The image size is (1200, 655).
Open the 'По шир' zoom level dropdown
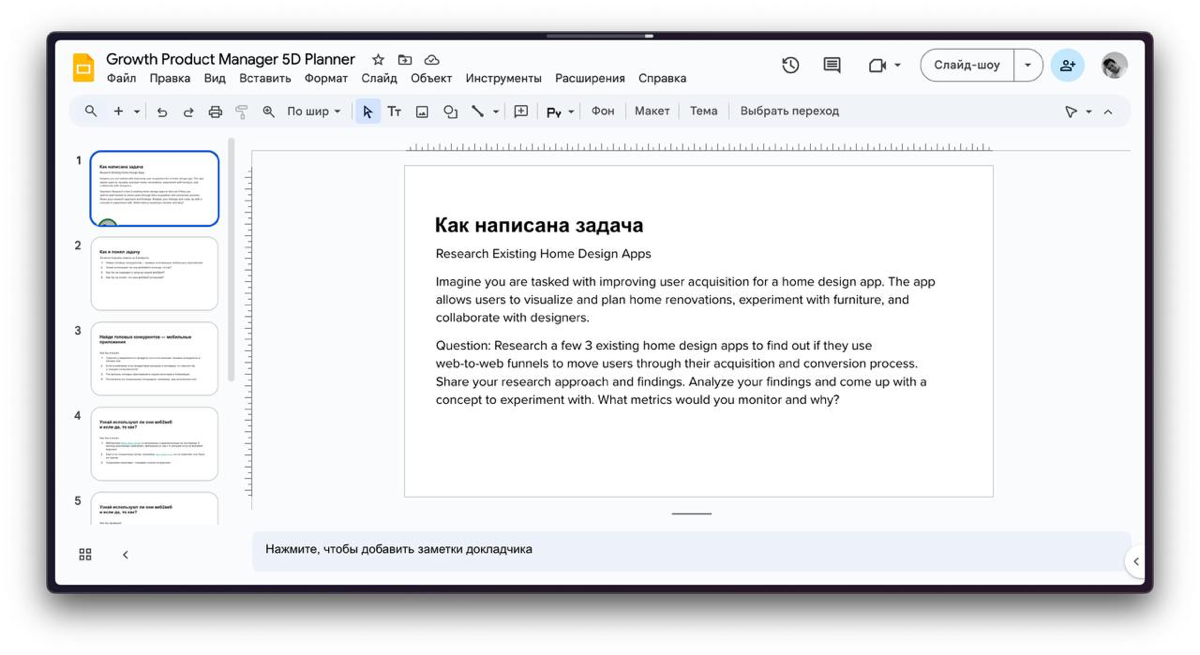point(314,111)
